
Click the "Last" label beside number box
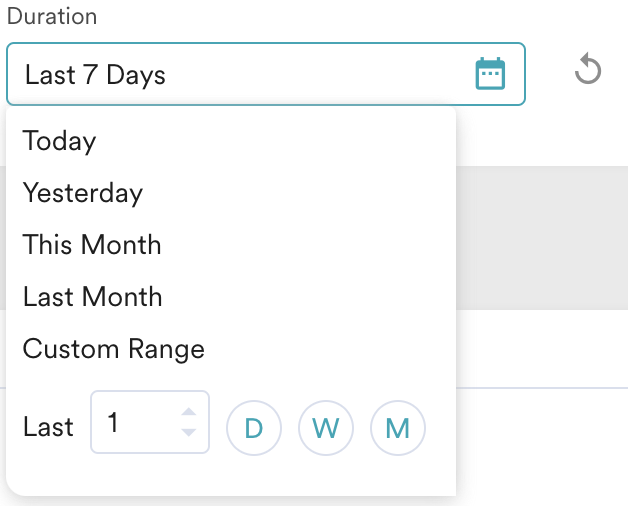(48, 427)
